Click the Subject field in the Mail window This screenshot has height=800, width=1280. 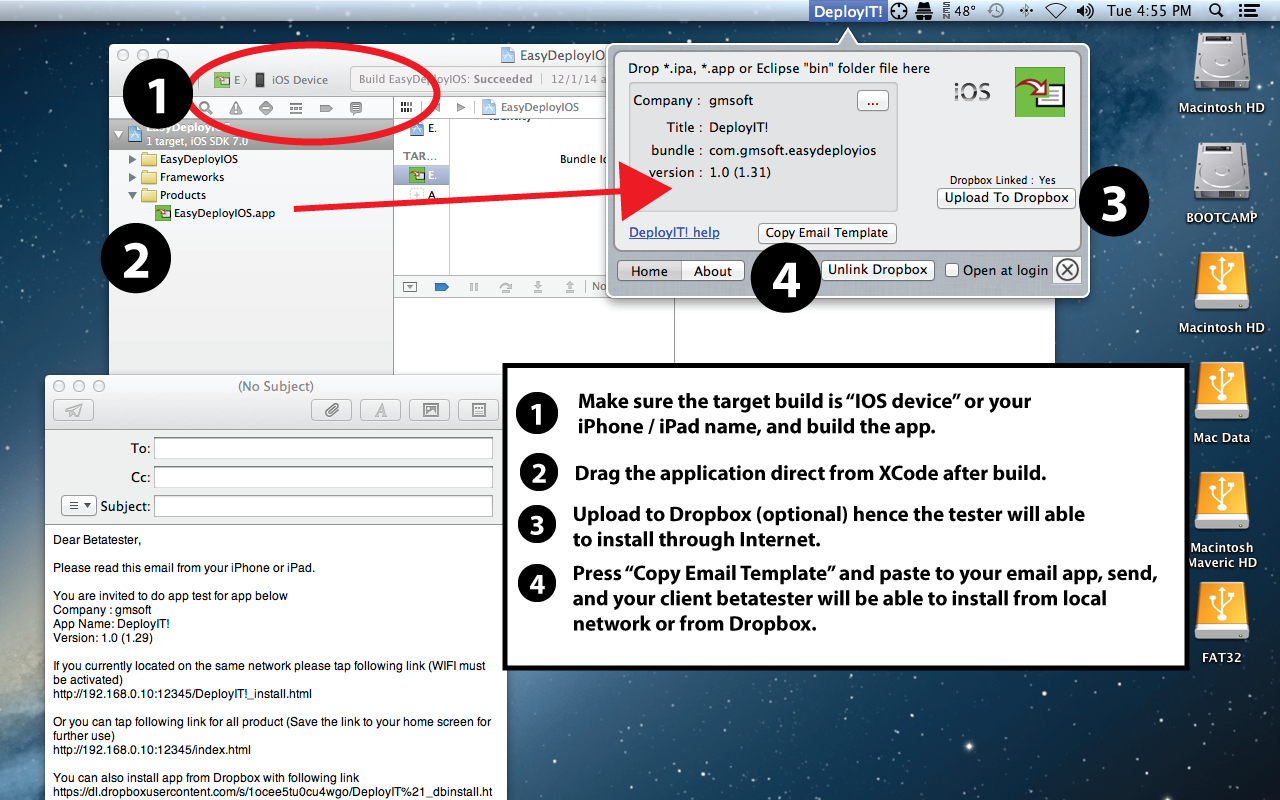pyautogui.click(x=323, y=506)
